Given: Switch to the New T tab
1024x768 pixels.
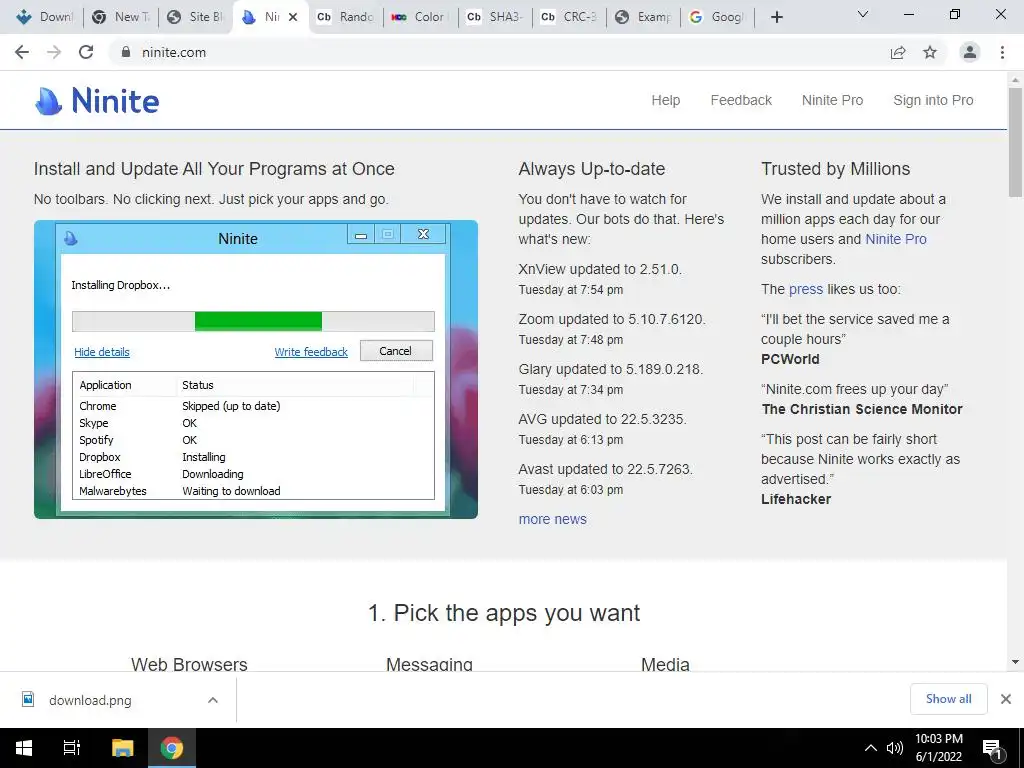Looking at the screenshot, I should click(x=120, y=17).
